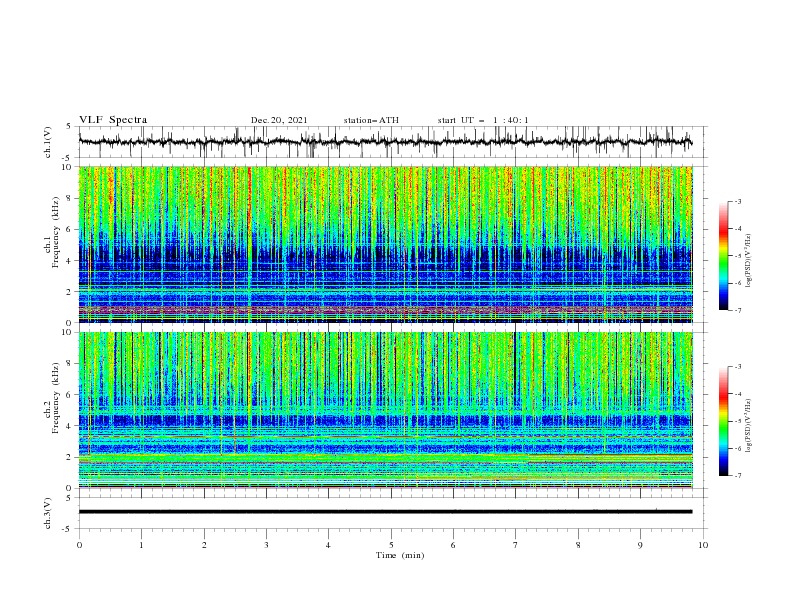792x612 pixels.
Task: Click the ch.1 voltage waveform trace
Action: (x=385, y=142)
